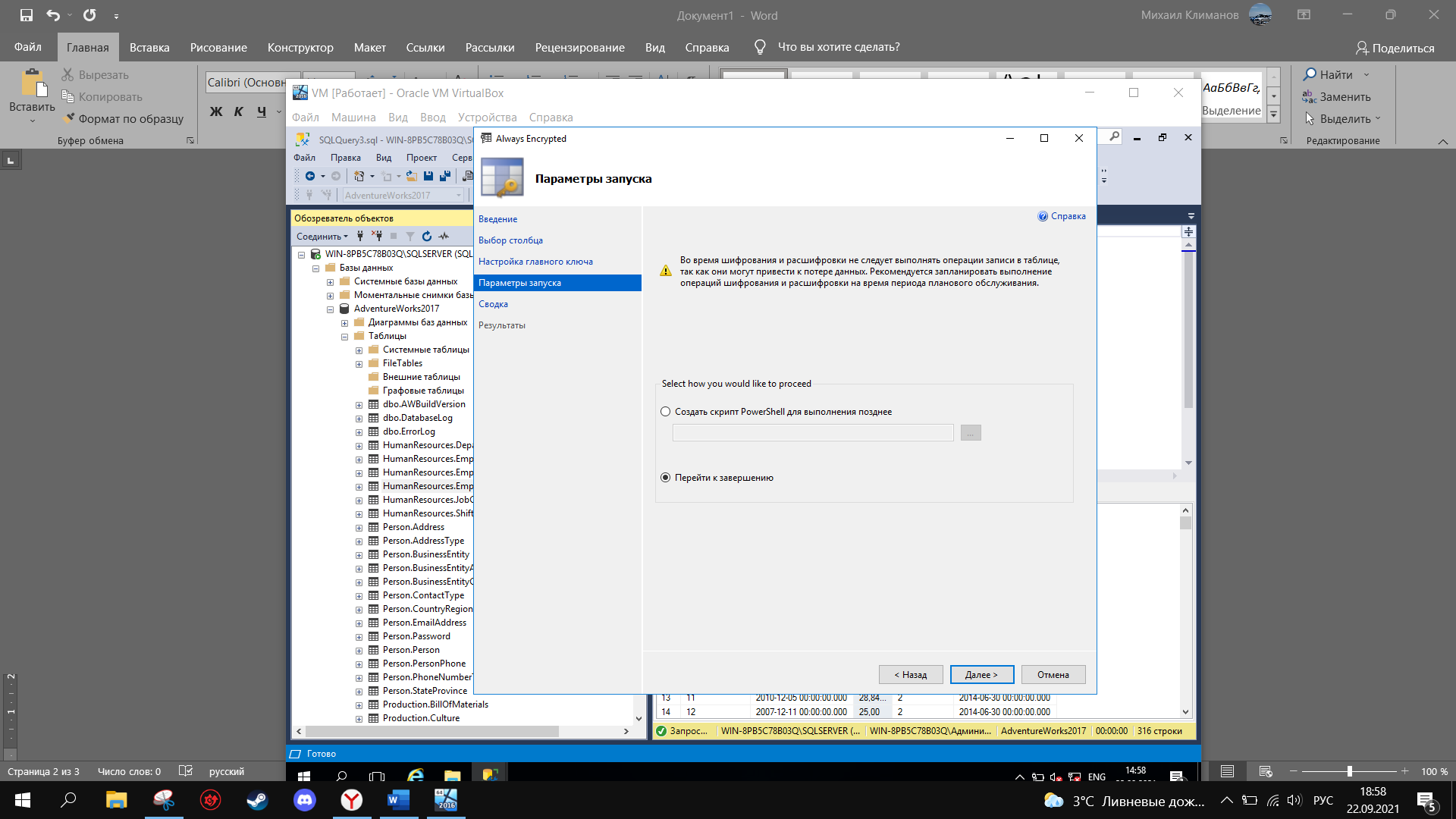Click the Yandex browser icon in taskbar

352,800
